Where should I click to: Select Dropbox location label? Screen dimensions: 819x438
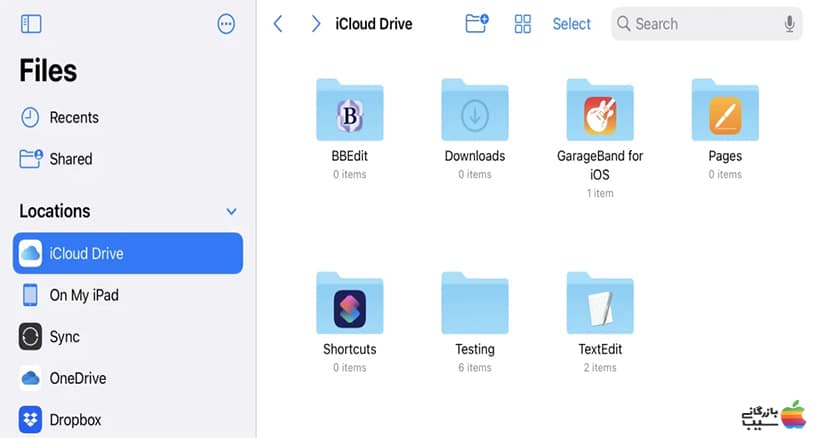(76, 420)
